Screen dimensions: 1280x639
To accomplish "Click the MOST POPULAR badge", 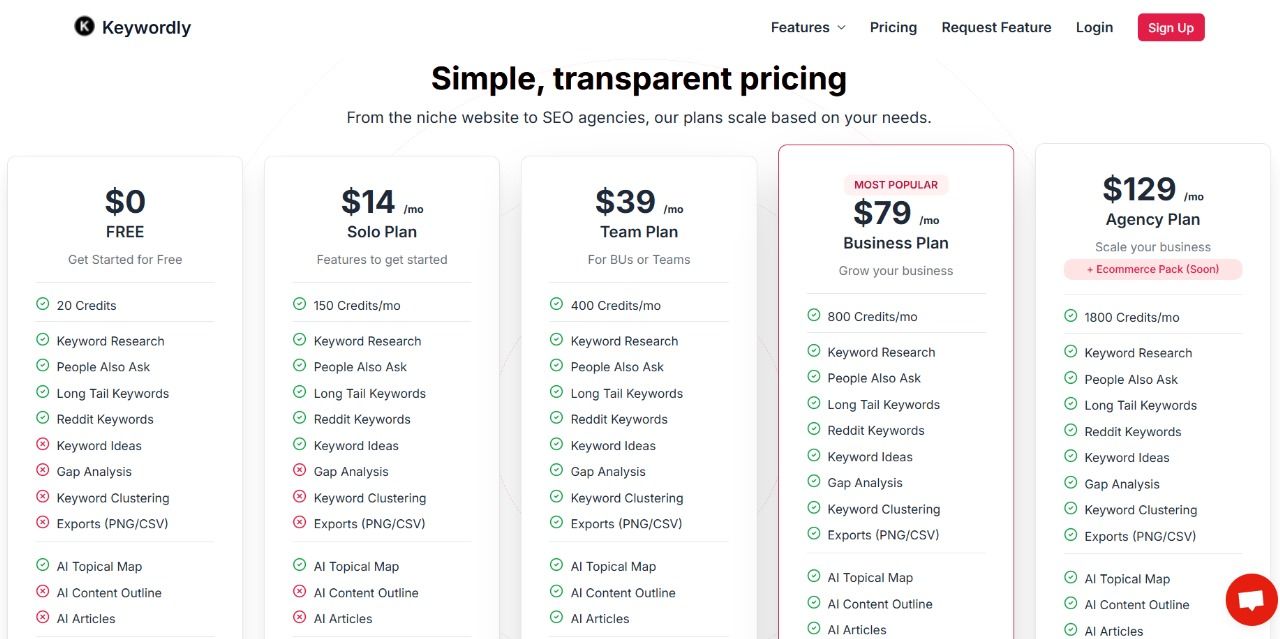I will [896, 185].
